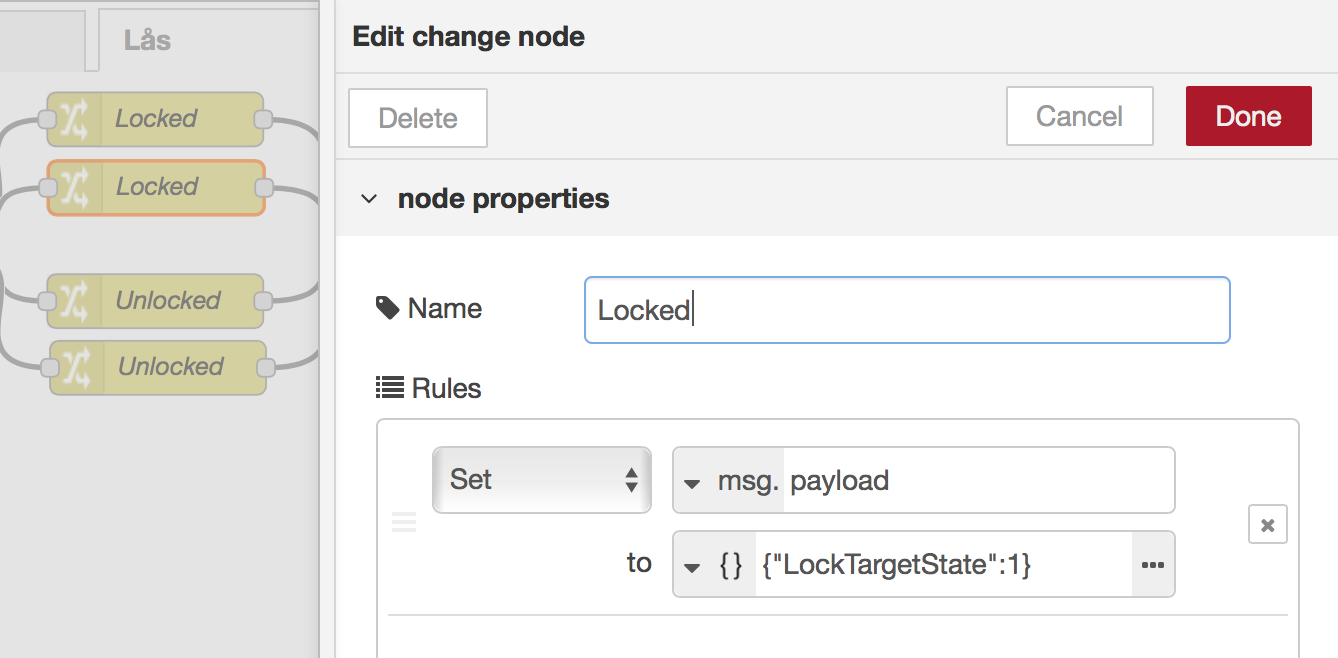Screen dimensions: 1338x658
Task: Switch to the Lås flow tab
Action: (147, 41)
